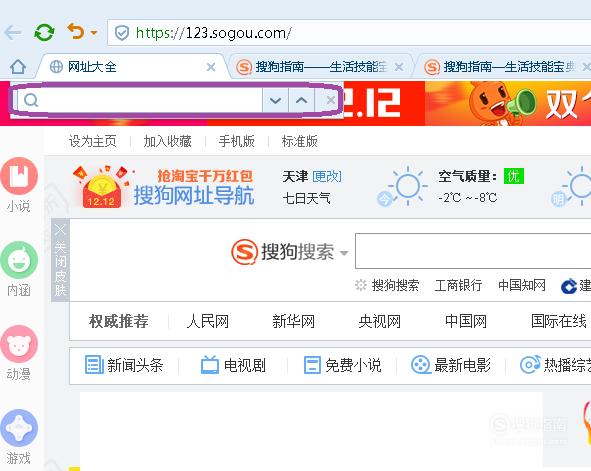Close the 网址大全 tab

point(211,67)
